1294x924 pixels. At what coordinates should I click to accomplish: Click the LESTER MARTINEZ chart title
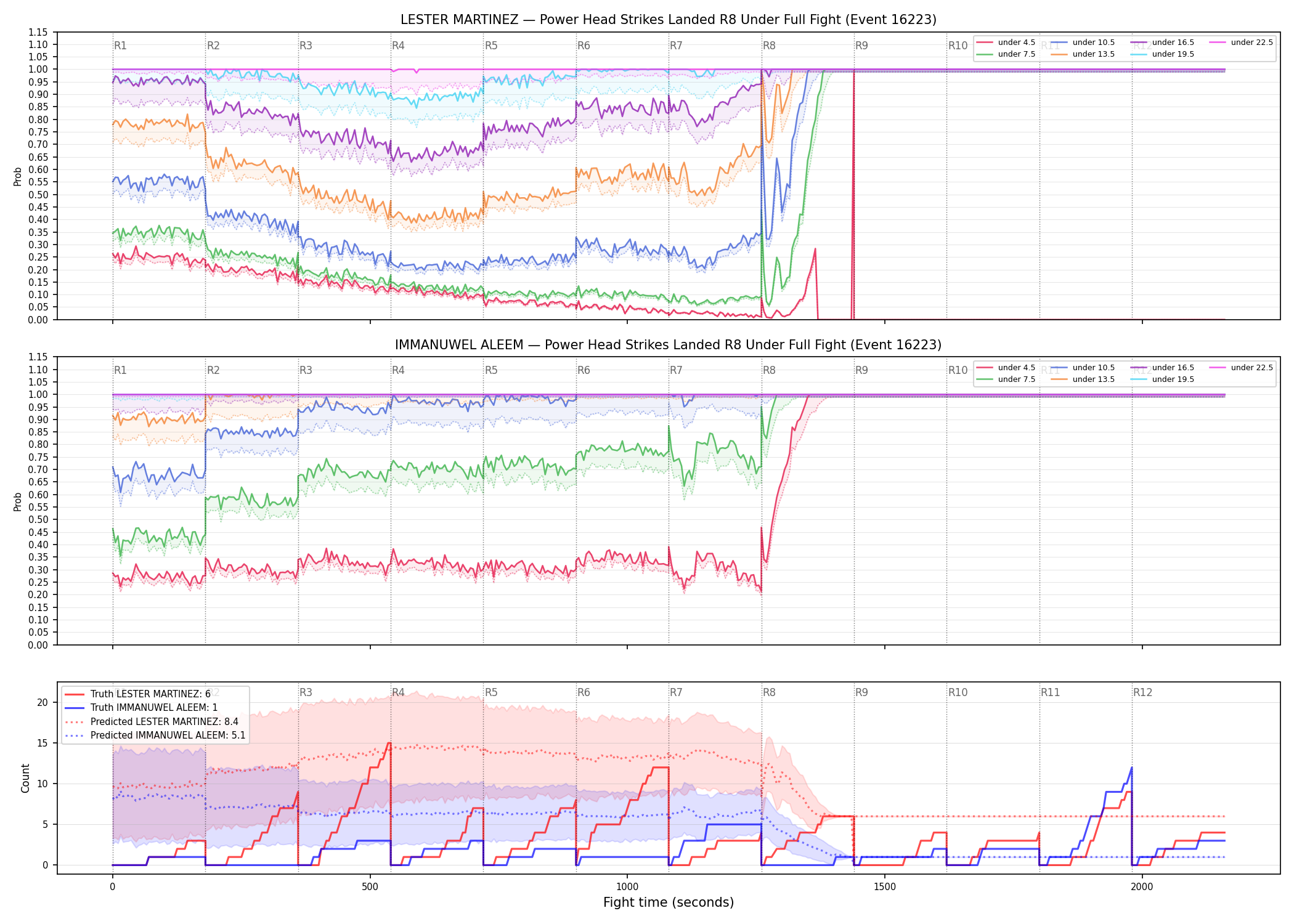(669, 20)
